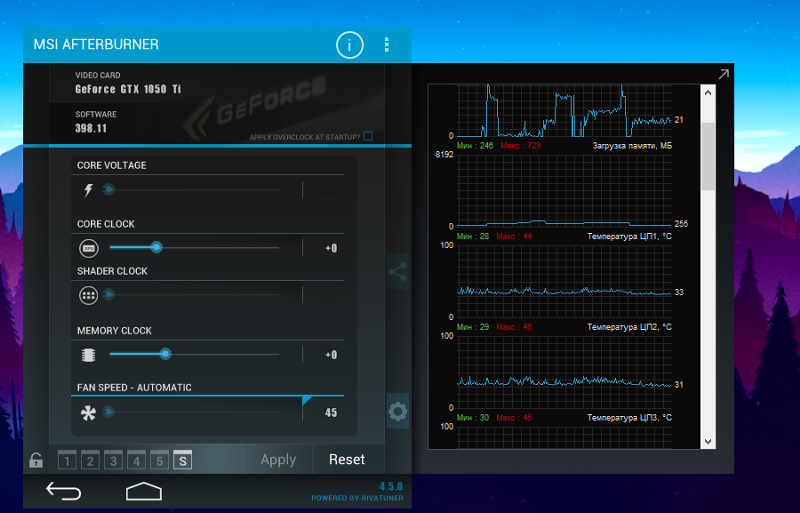This screenshot has width=800, height=513.
Task: Select profile slot 5
Action: click(159, 460)
